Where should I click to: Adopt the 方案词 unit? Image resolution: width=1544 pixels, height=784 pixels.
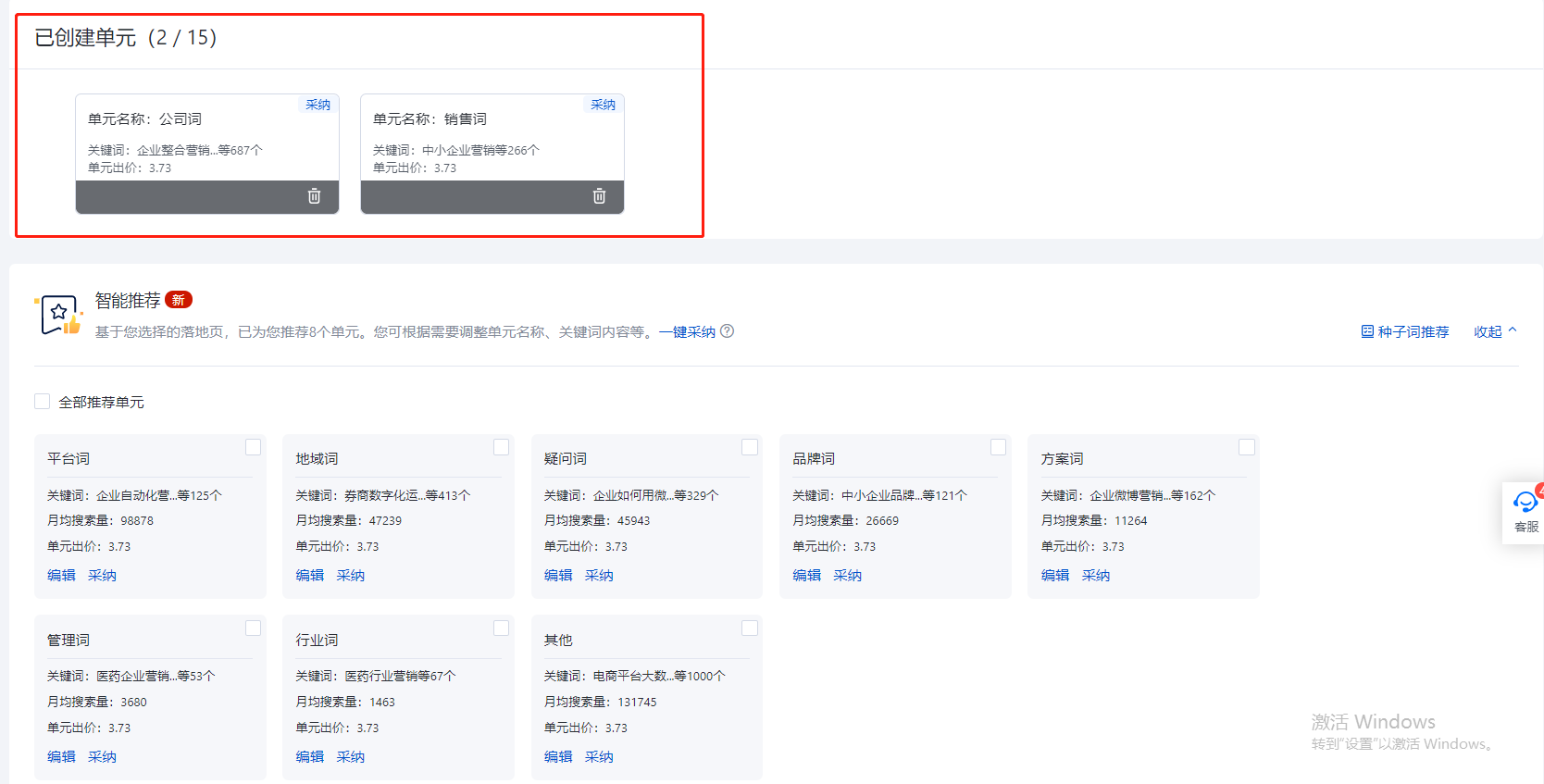tap(1095, 576)
